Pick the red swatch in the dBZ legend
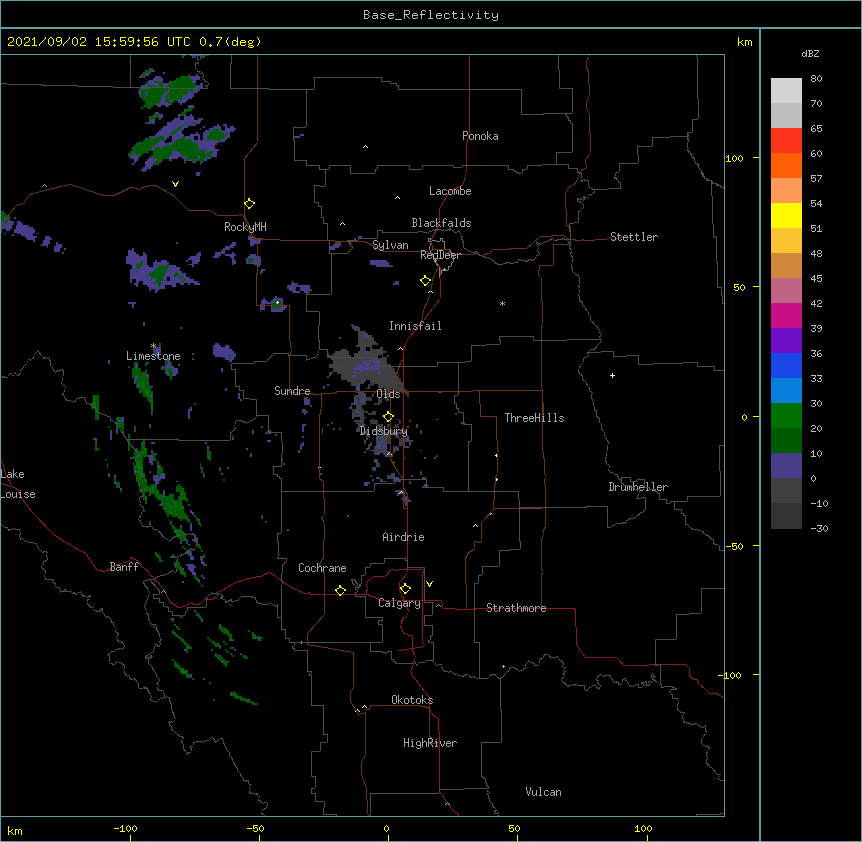This screenshot has width=862, height=842. [786, 141]
